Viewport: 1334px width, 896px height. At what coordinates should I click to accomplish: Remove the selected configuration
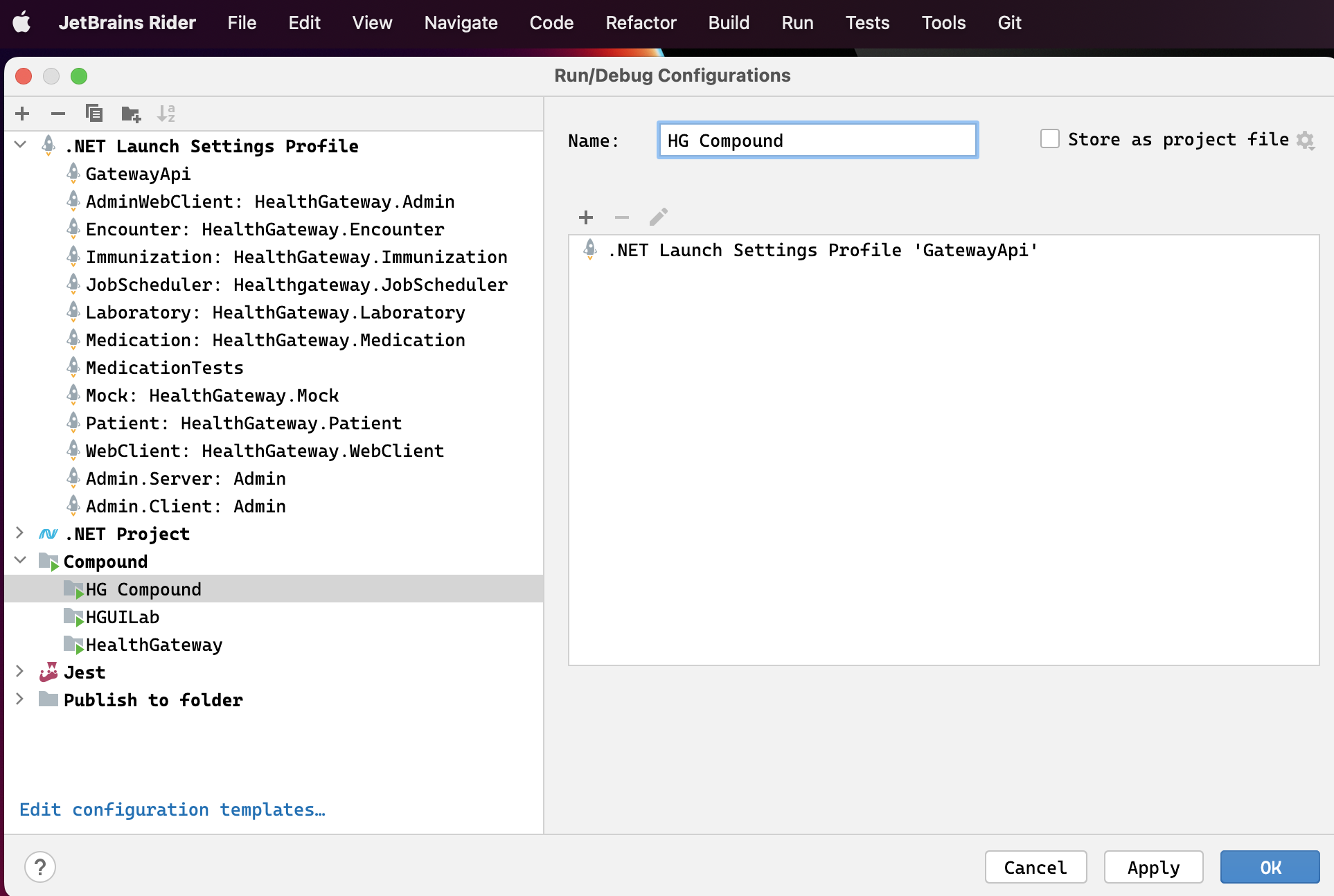[x=58, y=113]
